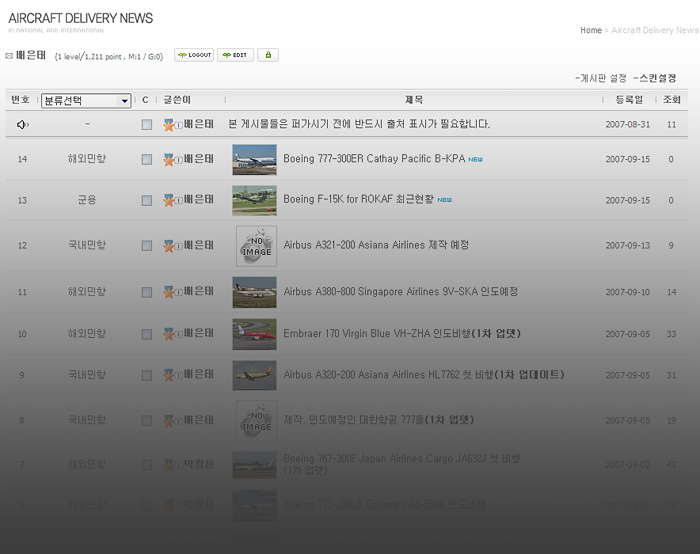
Task: Click the C column header
Action: [145, 100]
